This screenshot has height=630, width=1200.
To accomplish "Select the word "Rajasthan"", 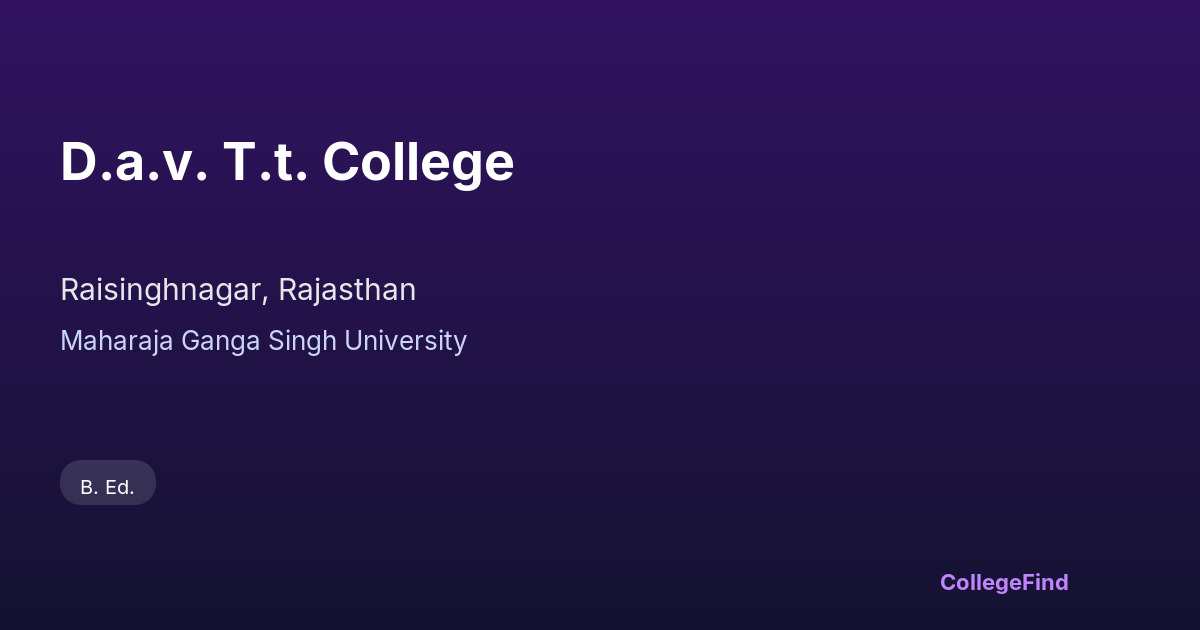I will pyautogui.click(x=347, y=290).
